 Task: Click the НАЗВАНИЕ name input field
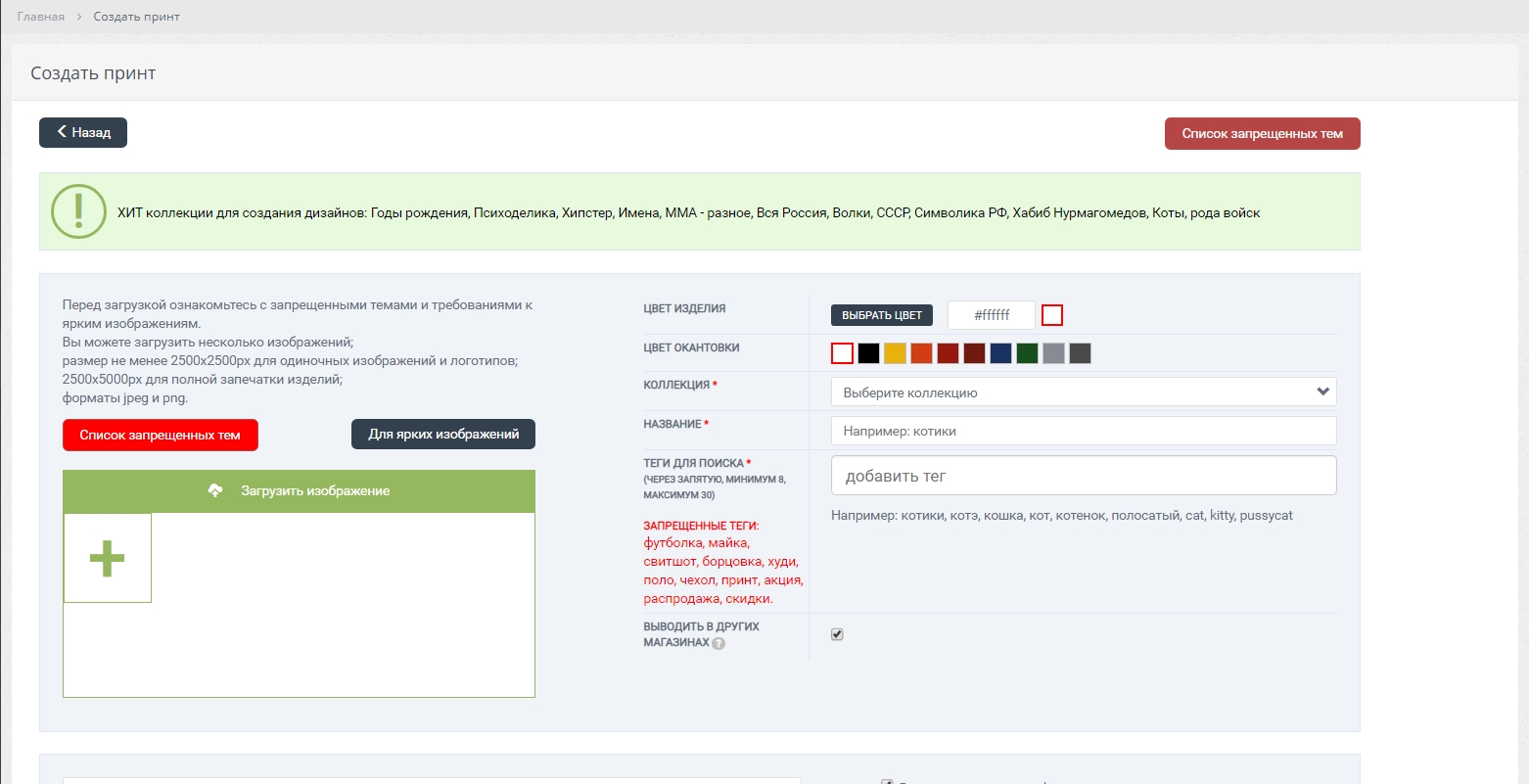click(x=1084, y=431)
